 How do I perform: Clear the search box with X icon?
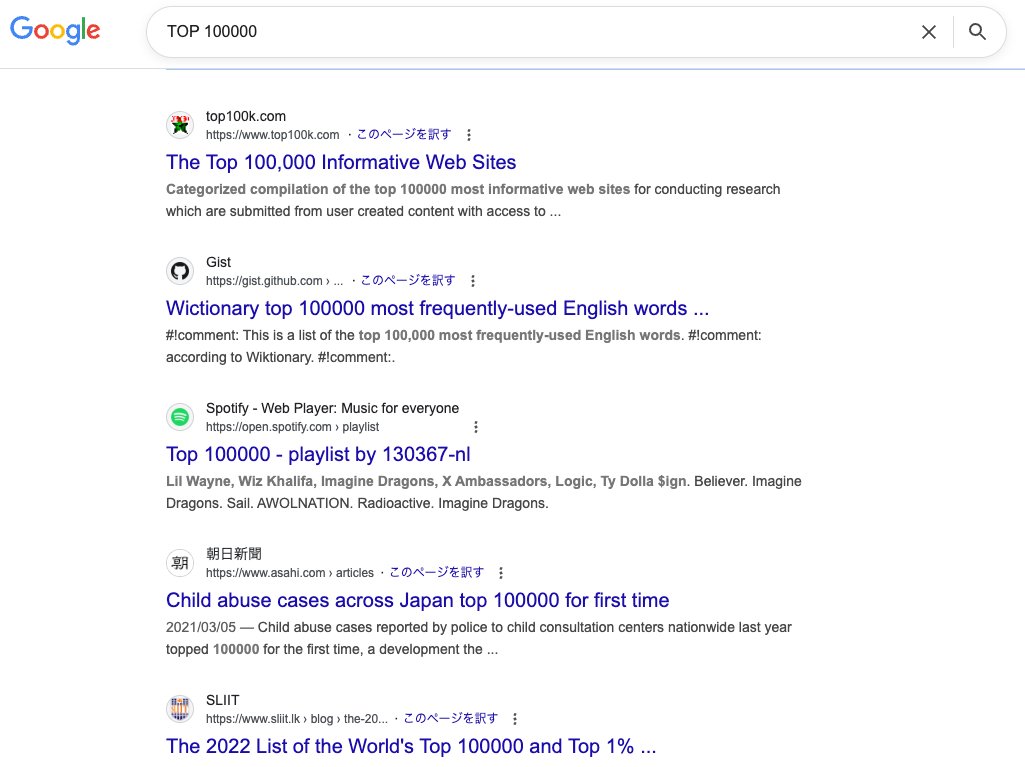(x=929, y=32)
